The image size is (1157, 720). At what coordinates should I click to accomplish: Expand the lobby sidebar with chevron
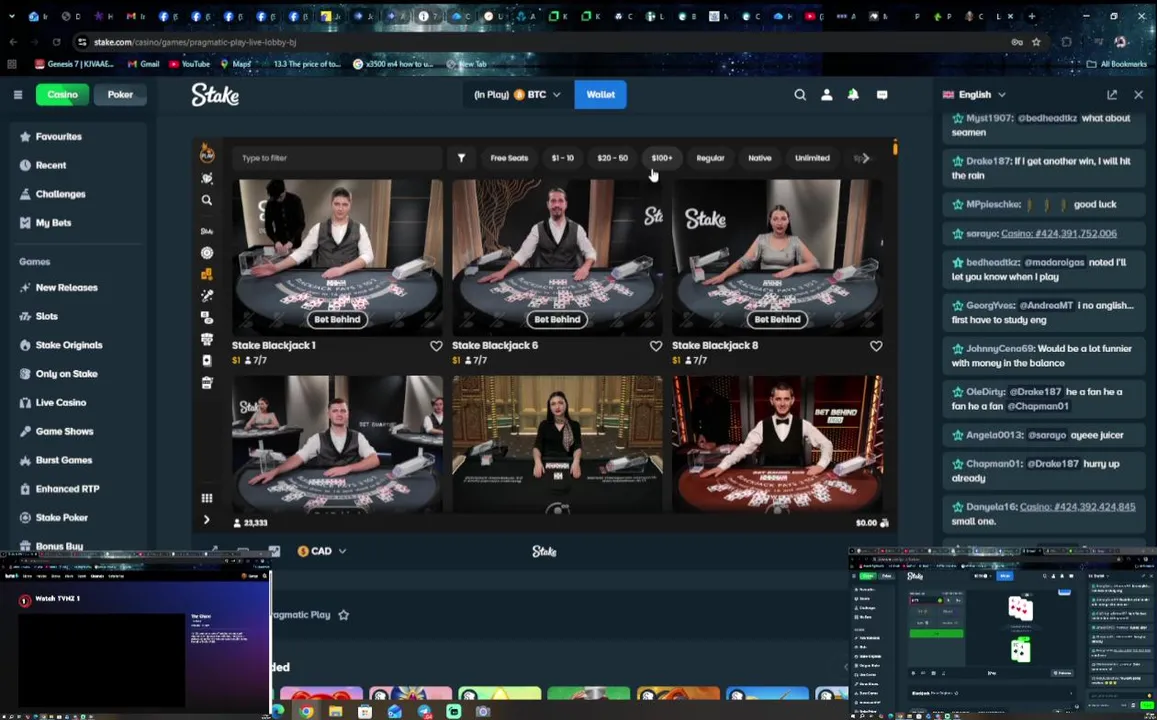pos(207,519)
